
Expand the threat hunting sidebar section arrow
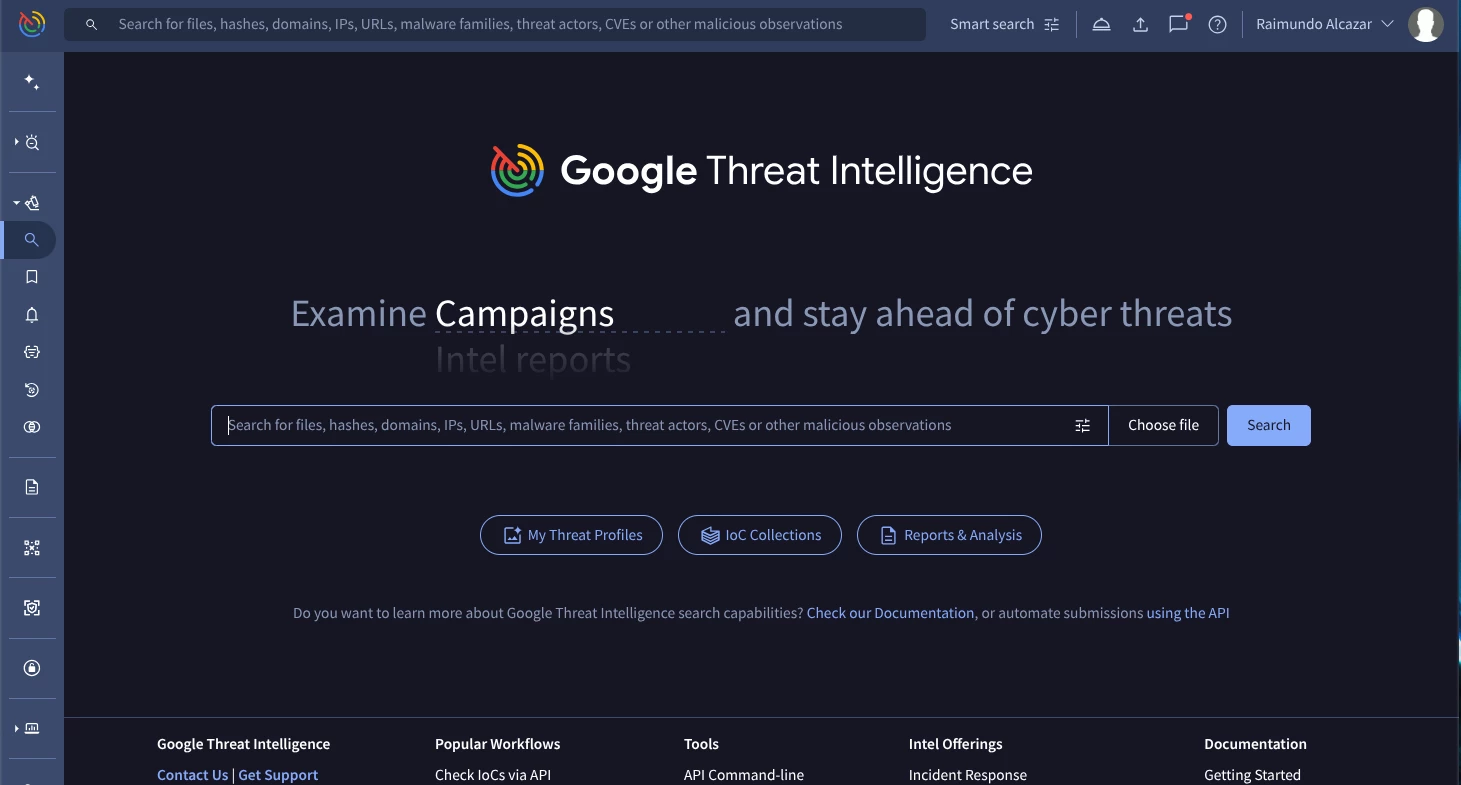[x=16, y=143]
